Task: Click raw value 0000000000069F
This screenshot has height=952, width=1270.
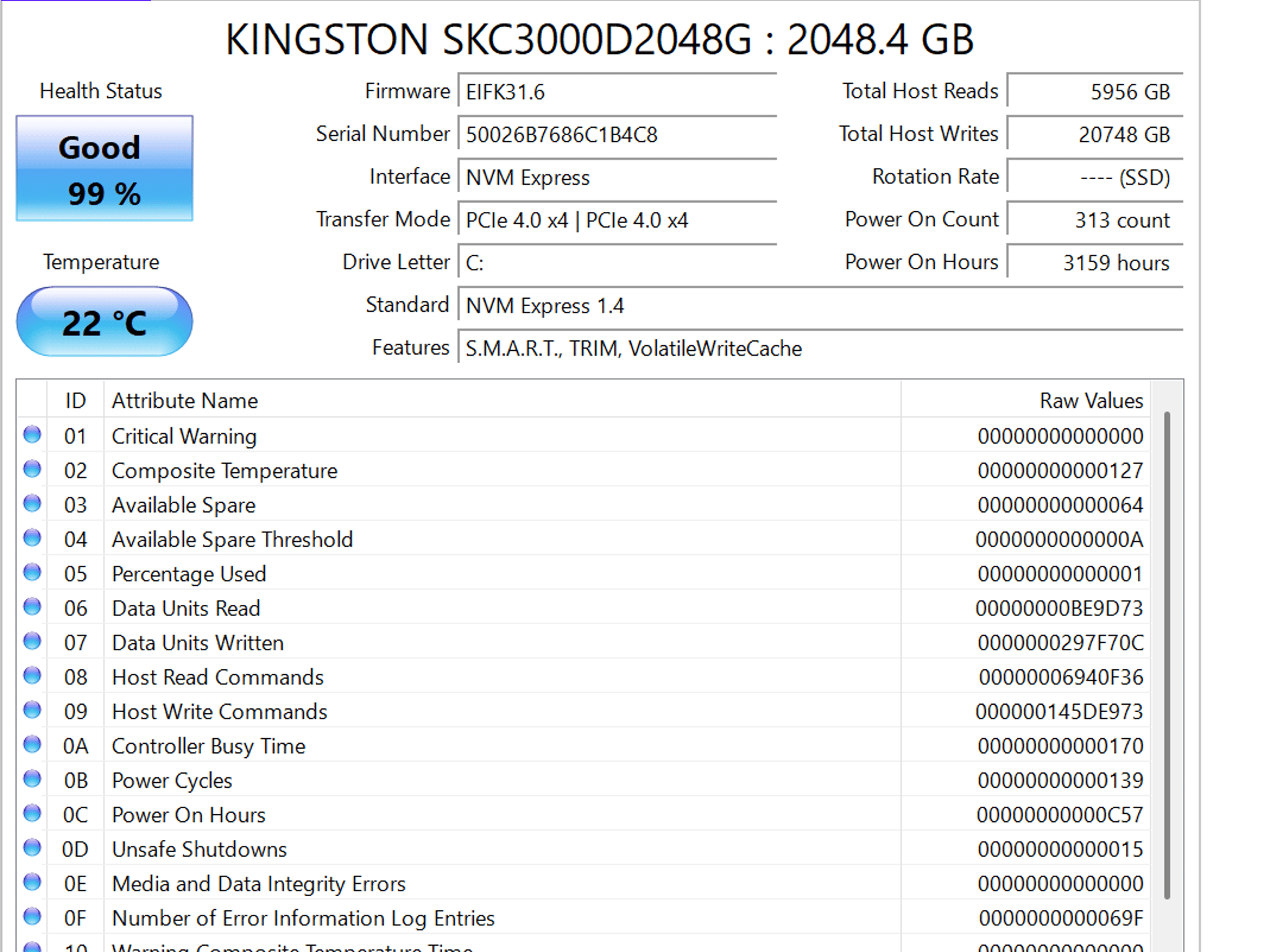Action: 1061,918
